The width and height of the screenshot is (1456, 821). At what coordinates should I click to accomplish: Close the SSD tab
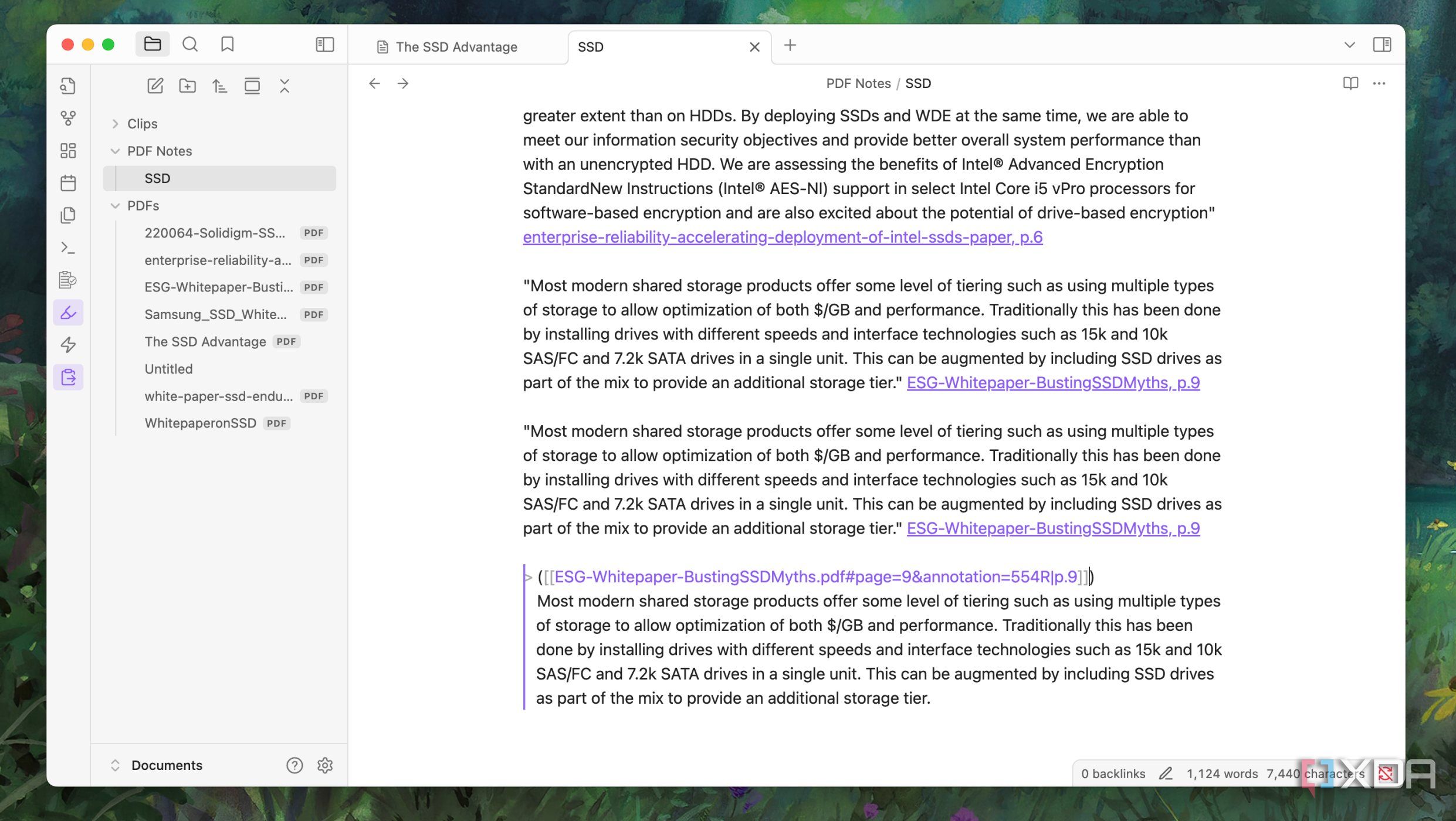click(754, 47)
